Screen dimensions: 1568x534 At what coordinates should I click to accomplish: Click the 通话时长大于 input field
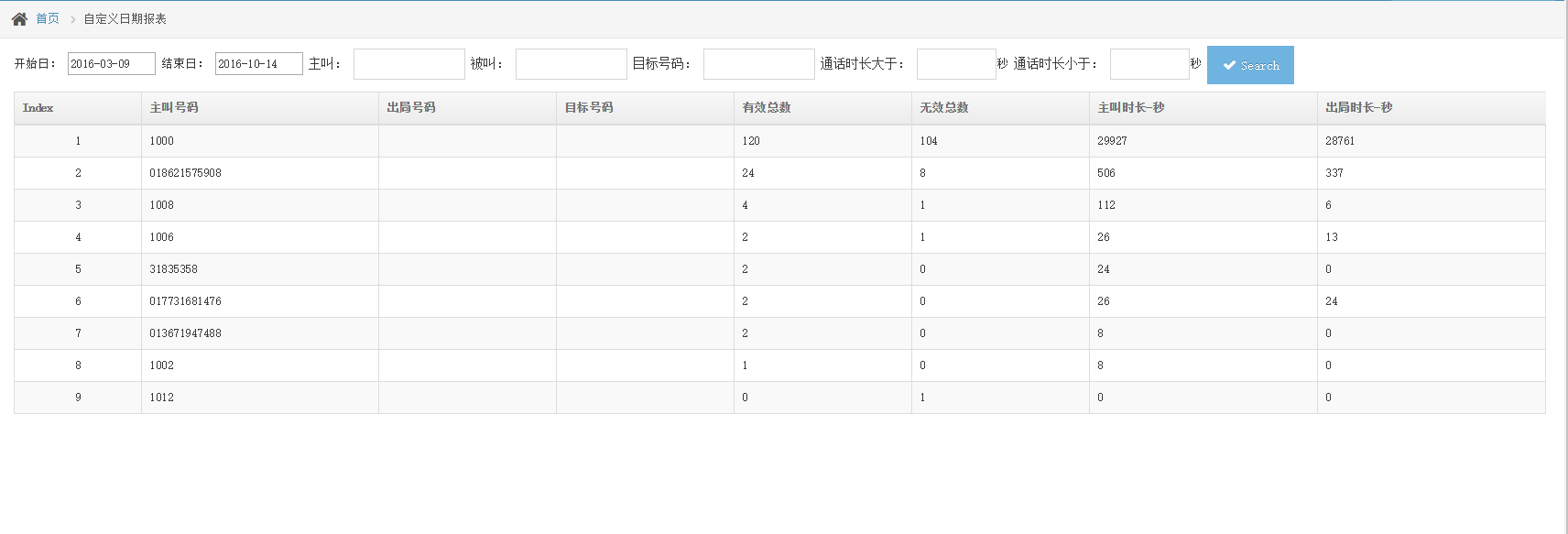(x=955, y=64)
